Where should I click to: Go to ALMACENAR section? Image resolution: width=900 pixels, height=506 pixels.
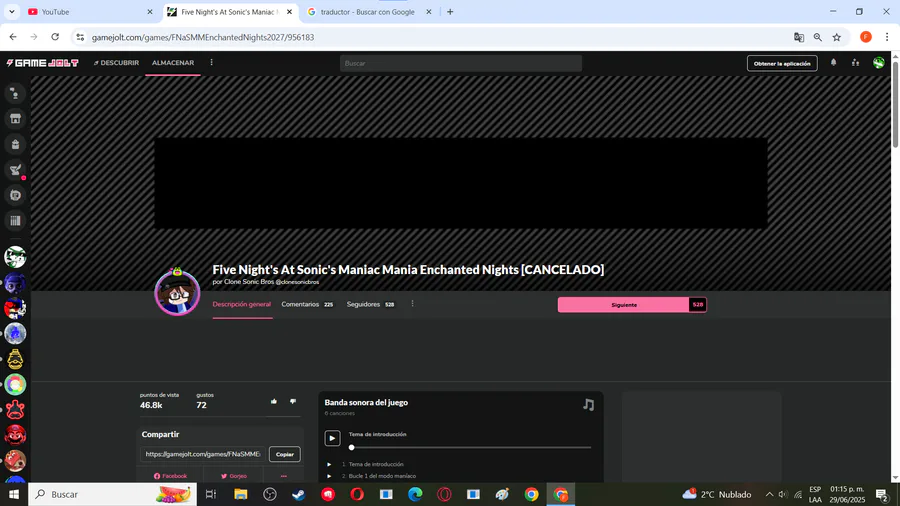pos(173,63)
